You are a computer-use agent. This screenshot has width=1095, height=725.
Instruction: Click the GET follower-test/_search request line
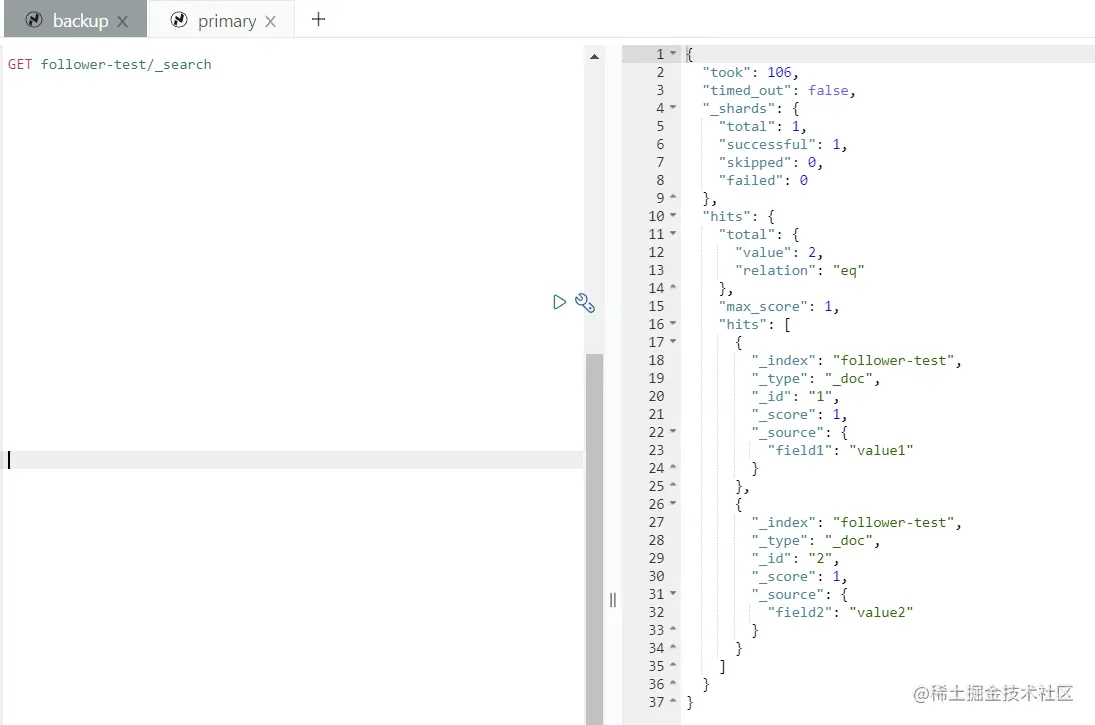pos(110,64)
